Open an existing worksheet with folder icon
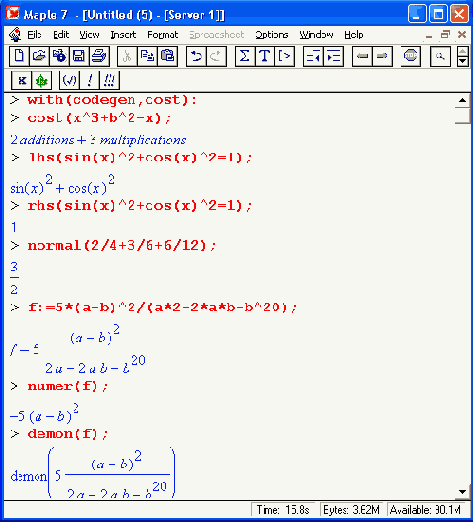Viewport: 473px width, 522px height. point(39,56)
